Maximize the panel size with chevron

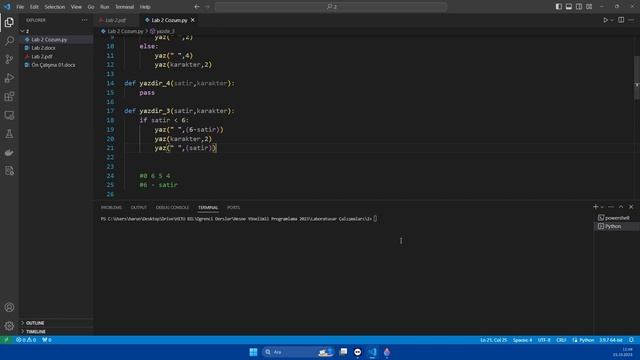[621, 207]
